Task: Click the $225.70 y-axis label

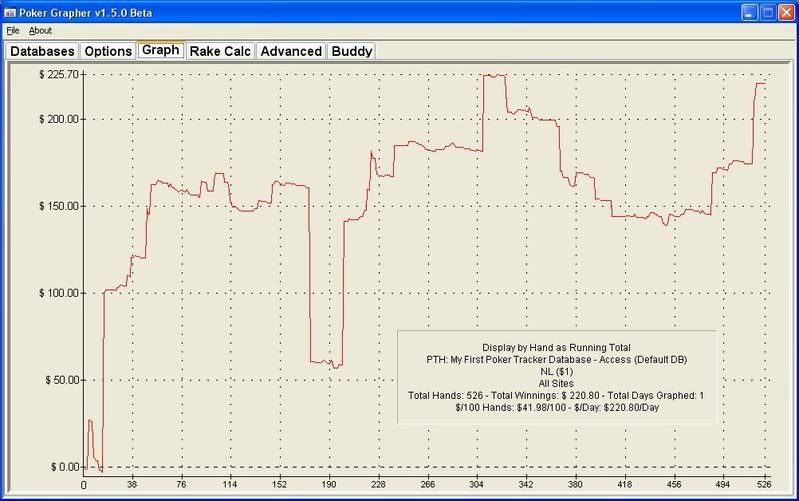Action: 58,74
